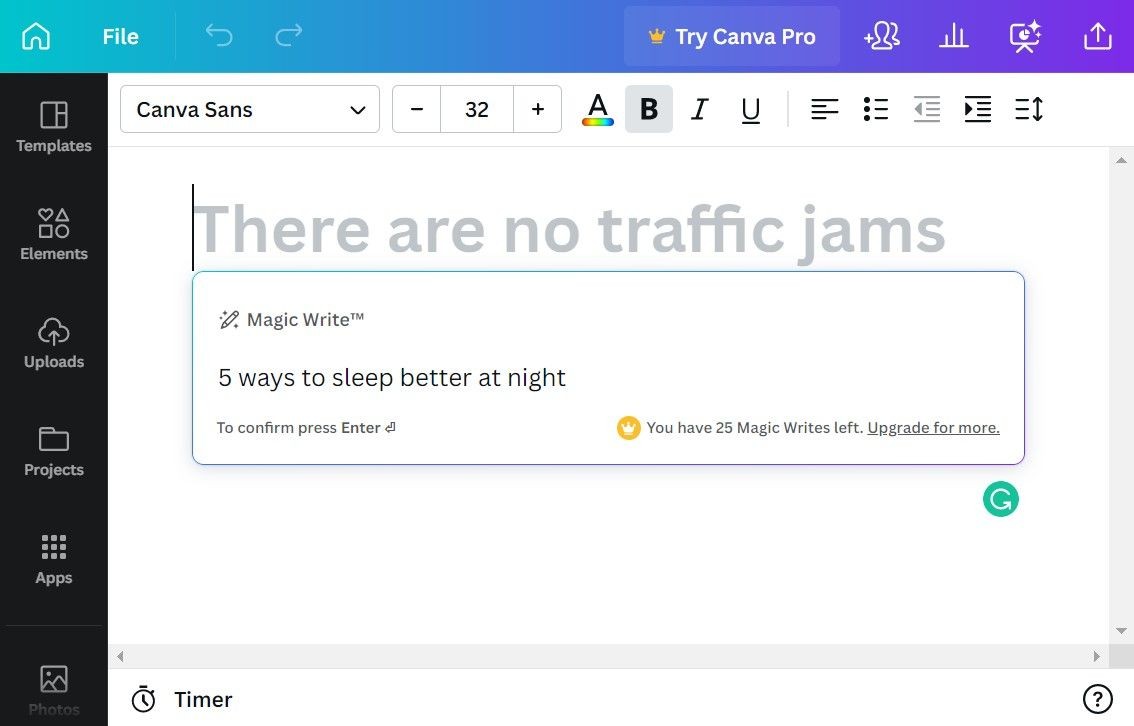Screen dimensions: 1134x726
Task: Click Try Canva Pro button
Action: pyautogui.click(x=732, y=36)
